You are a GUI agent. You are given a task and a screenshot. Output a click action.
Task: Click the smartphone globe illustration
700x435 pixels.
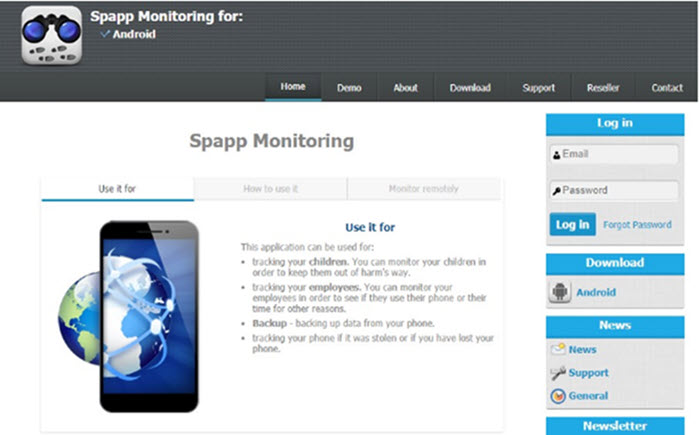[x=129, y=316]
